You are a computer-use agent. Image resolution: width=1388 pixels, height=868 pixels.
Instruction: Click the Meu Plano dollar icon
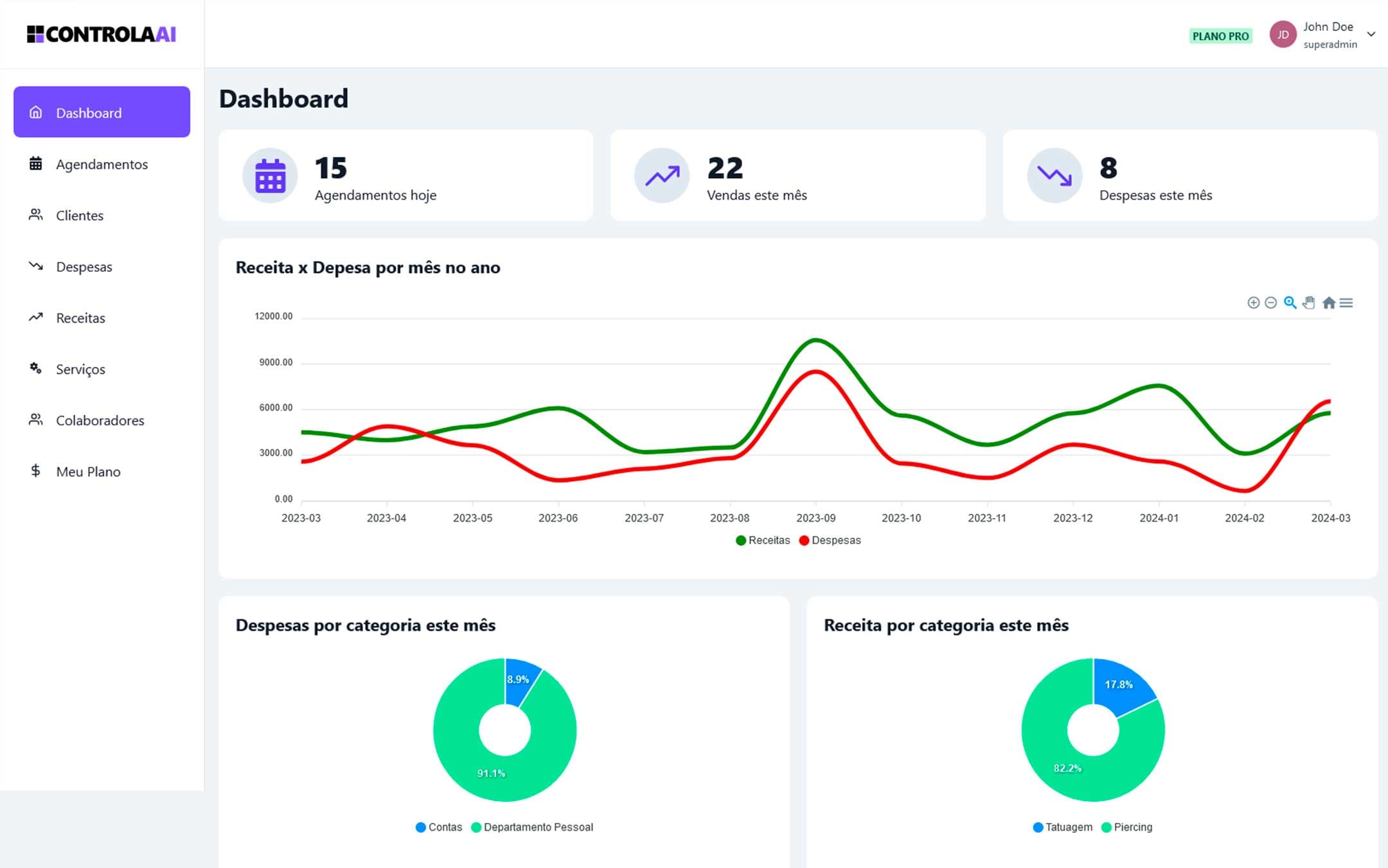point(36,471)
